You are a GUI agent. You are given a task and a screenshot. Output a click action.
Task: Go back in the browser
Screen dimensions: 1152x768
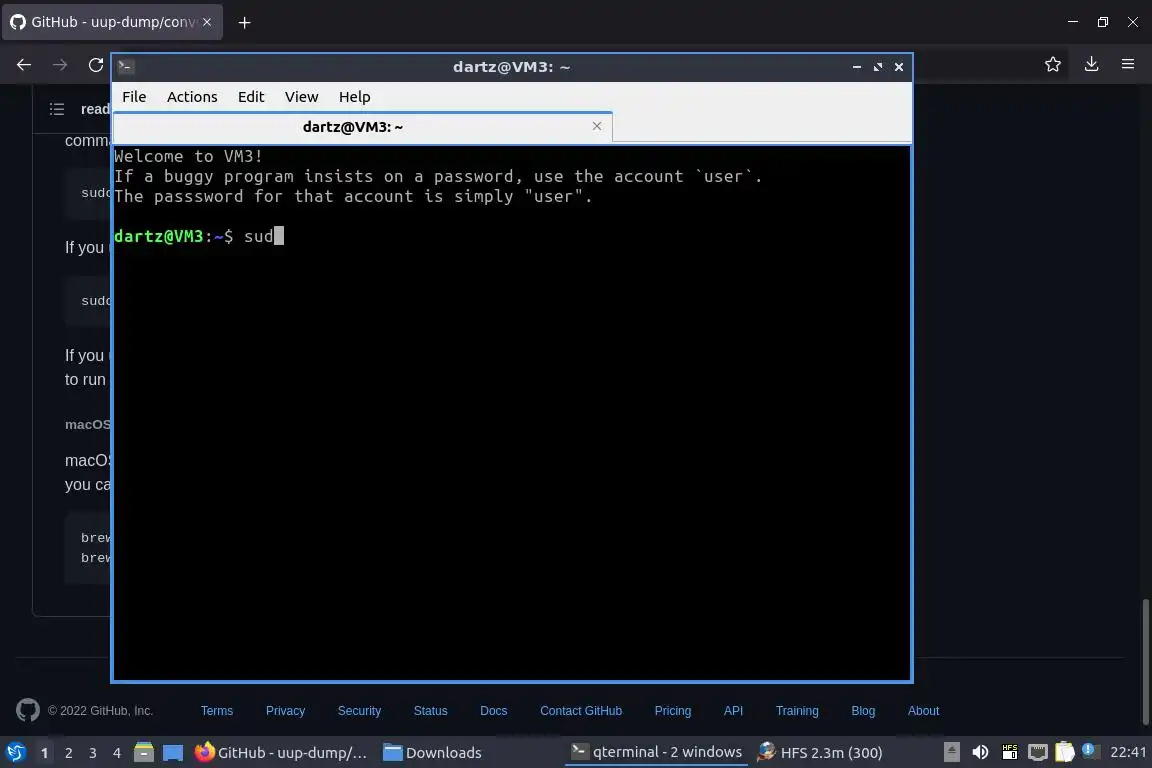click(x=24, y=65)
